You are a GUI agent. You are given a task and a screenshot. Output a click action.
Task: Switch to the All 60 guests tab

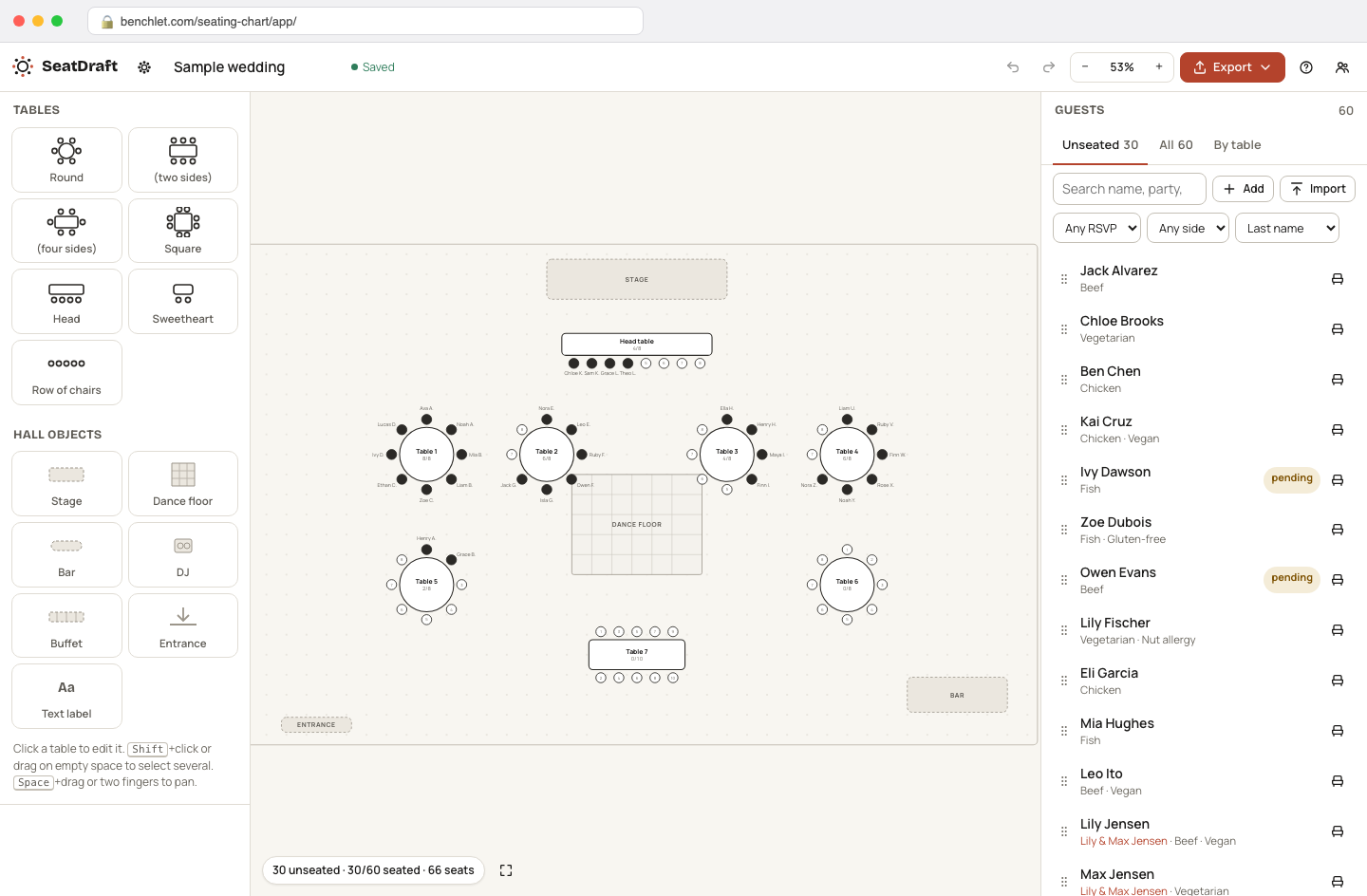(1176, 145)
